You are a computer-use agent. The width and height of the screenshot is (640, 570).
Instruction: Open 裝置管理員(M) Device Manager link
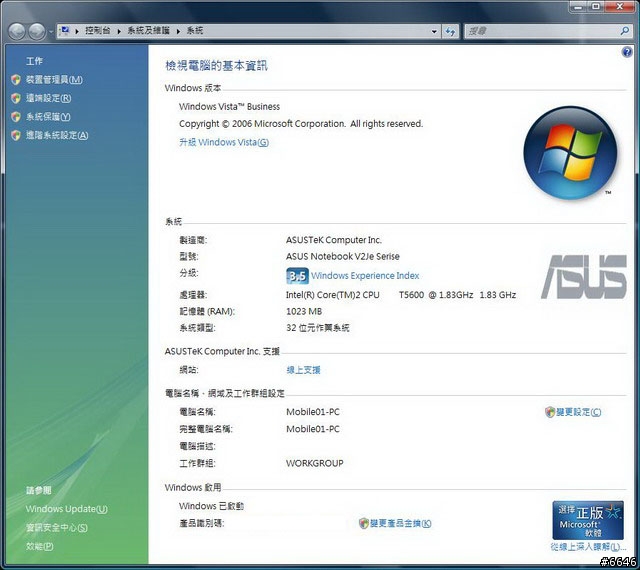pyautogui.click(x=54, y=80)
